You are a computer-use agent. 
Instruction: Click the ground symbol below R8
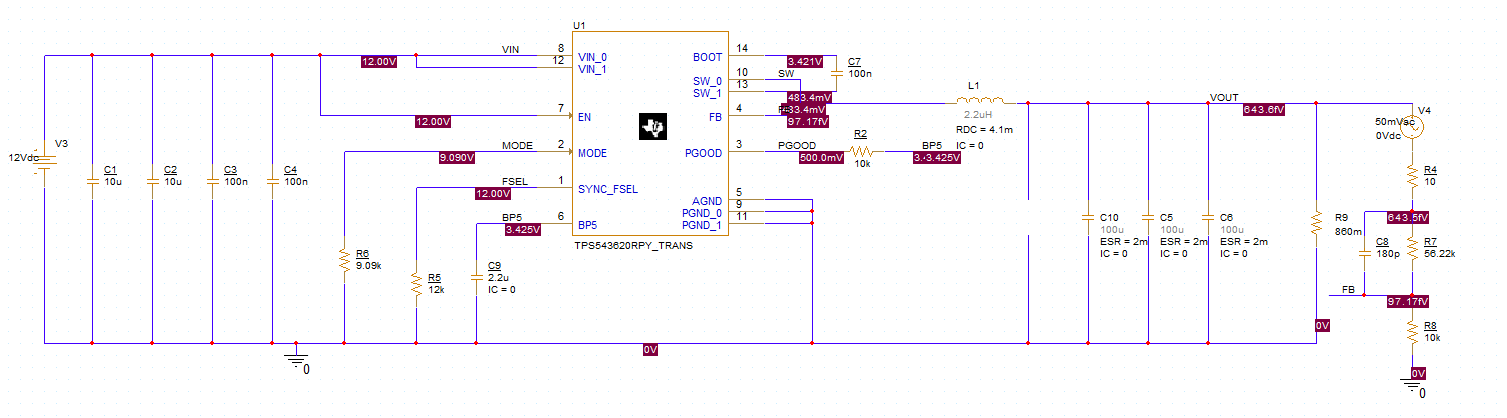click(1412, 384)
